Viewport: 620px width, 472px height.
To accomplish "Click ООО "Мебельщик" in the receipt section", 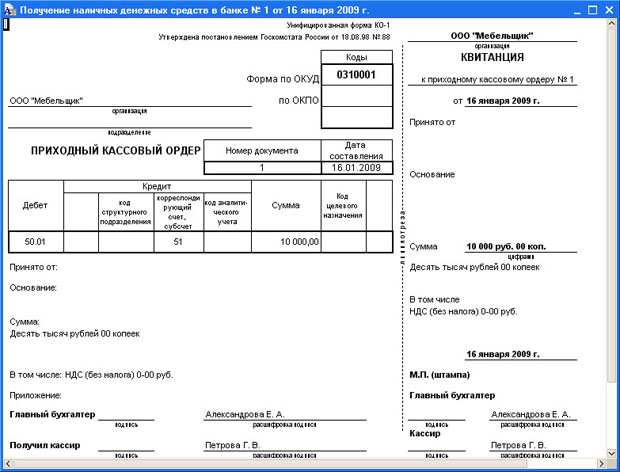I will point(492,36).
